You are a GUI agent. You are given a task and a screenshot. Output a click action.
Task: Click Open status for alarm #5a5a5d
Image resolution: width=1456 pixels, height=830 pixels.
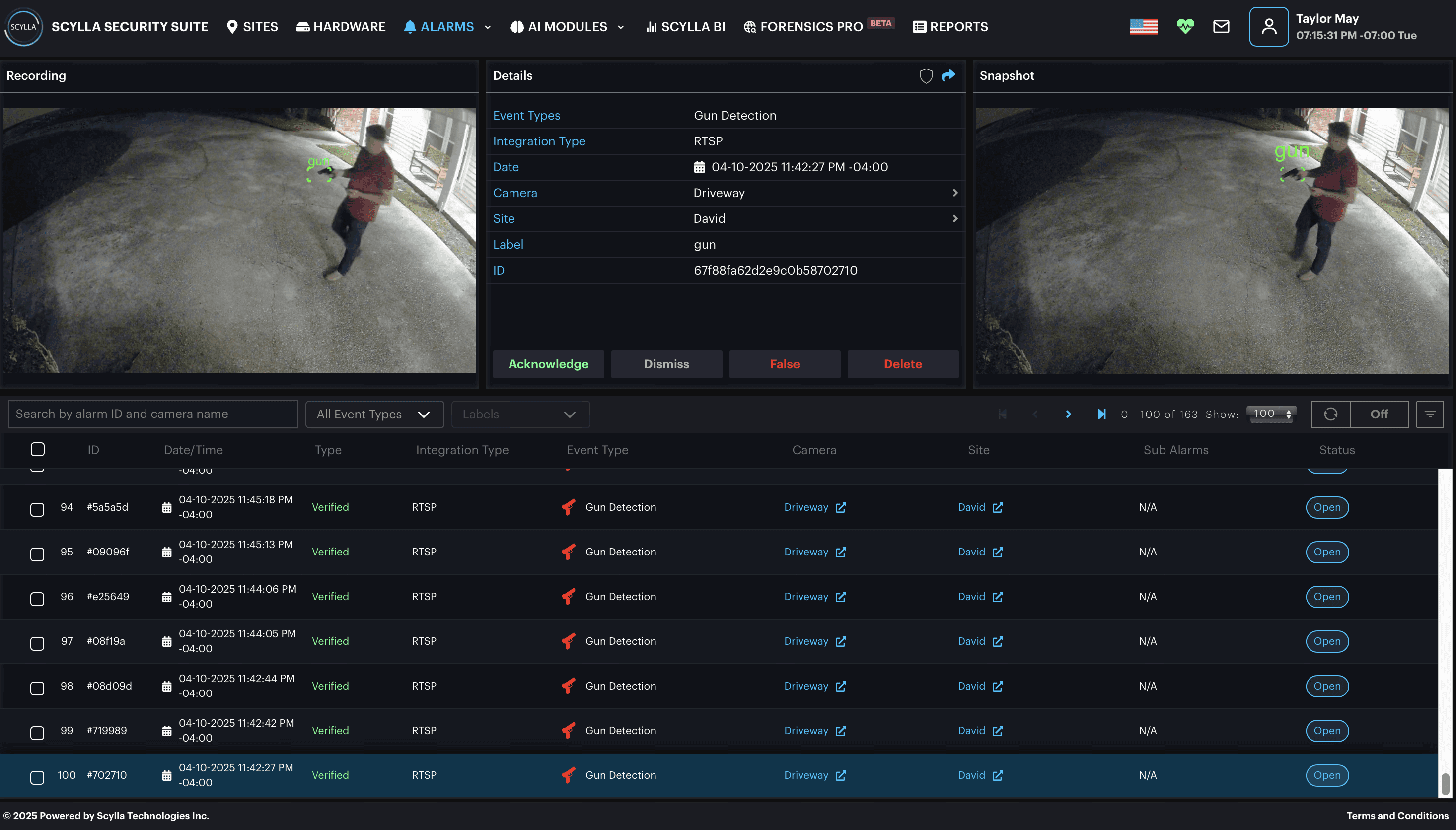point(1327,507)
